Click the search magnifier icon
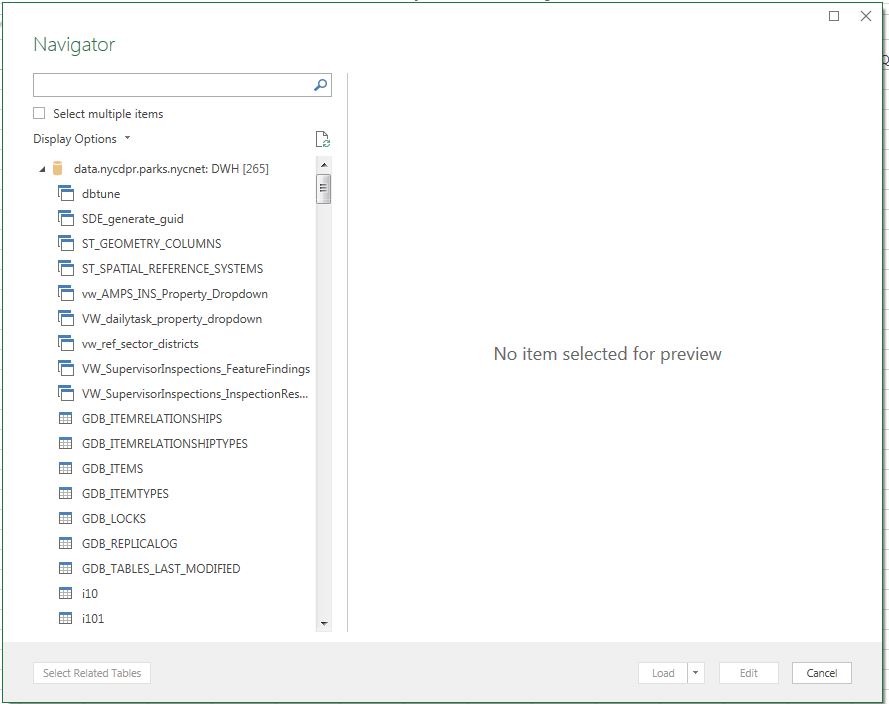The width and height of the screenshot is (889, 704). 319,85
